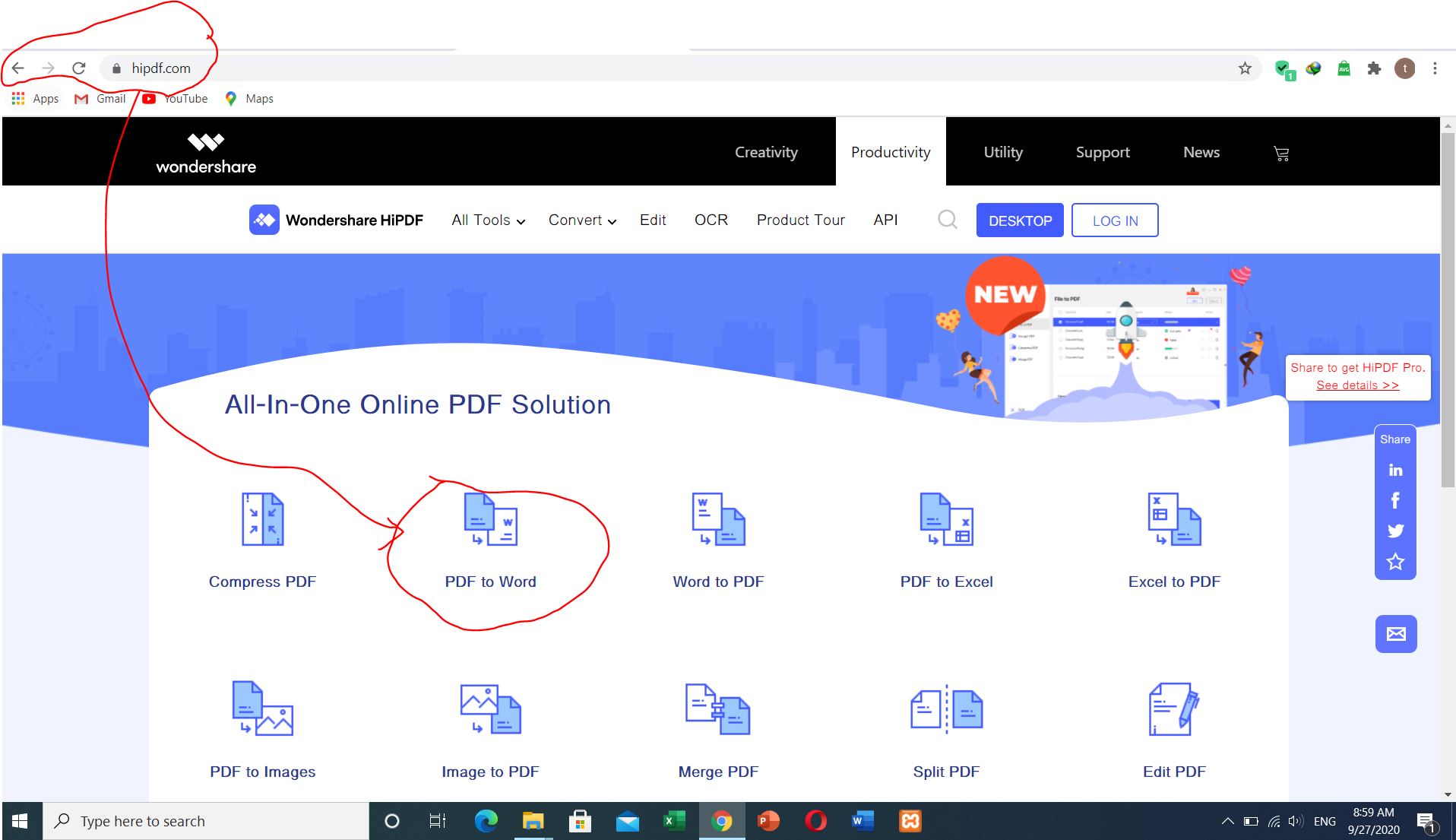Viewport: 1456px width, 840px height.
Task: Open File Explorer from the taskbar
Action: [533, 821]
